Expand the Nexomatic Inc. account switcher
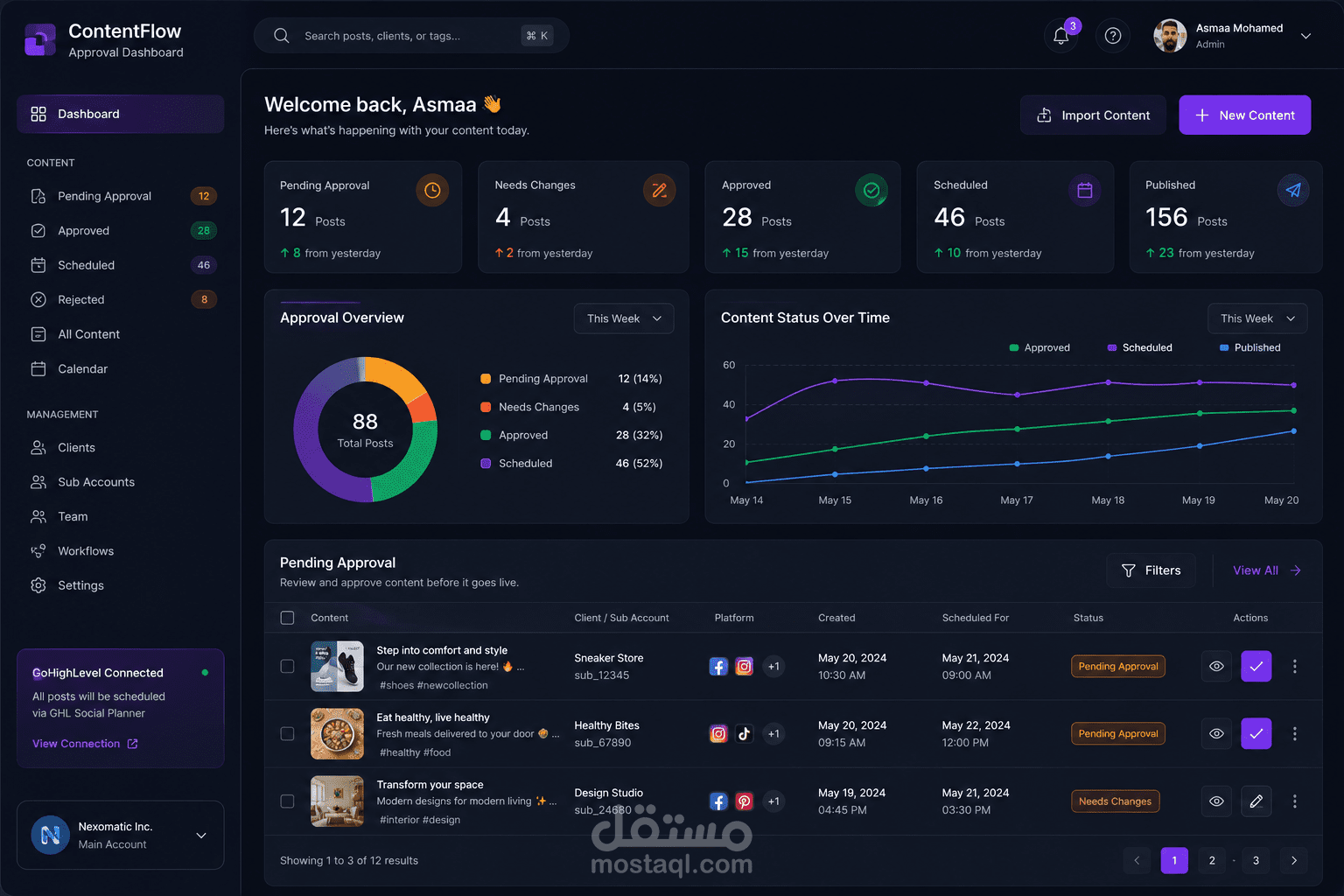Screen dimensions: 1344x896 point(120,835)
